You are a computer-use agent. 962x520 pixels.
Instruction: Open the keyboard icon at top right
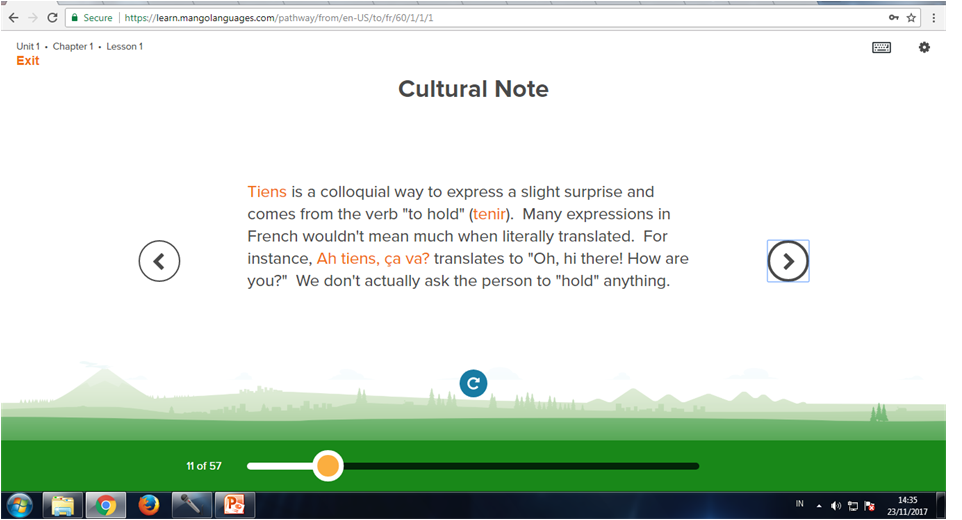pyautogui.click(x=881, y=47)
